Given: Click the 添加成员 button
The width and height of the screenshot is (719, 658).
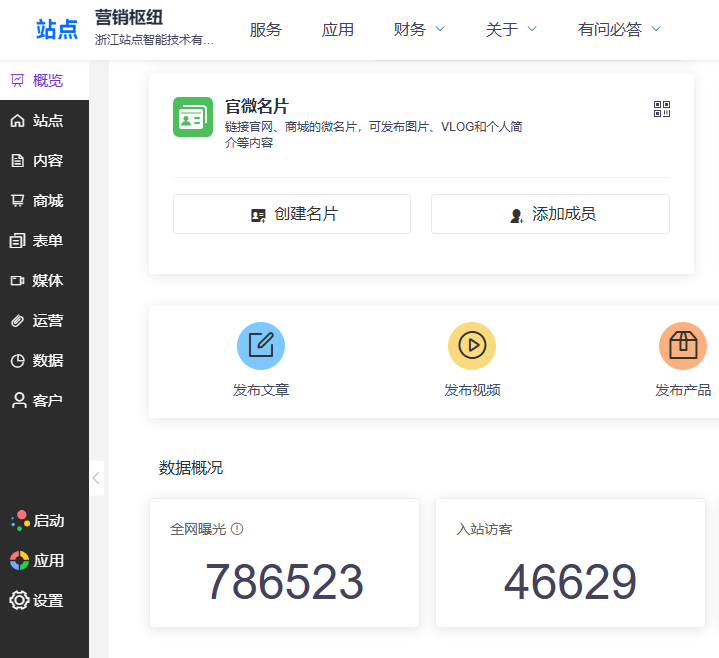Looking at the screenshot, I should [x=550, y=214].
